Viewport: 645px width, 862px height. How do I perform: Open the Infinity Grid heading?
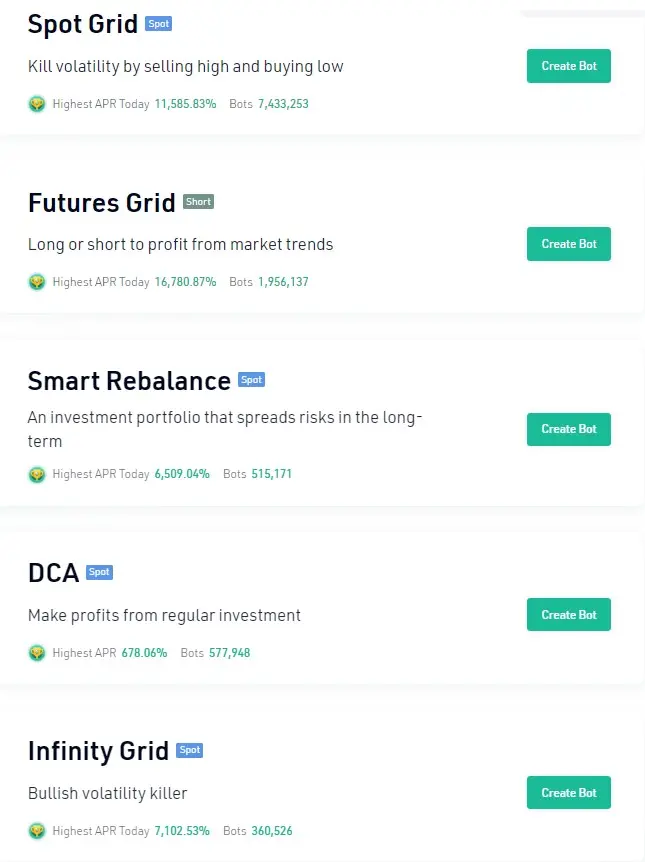(98, 751)
